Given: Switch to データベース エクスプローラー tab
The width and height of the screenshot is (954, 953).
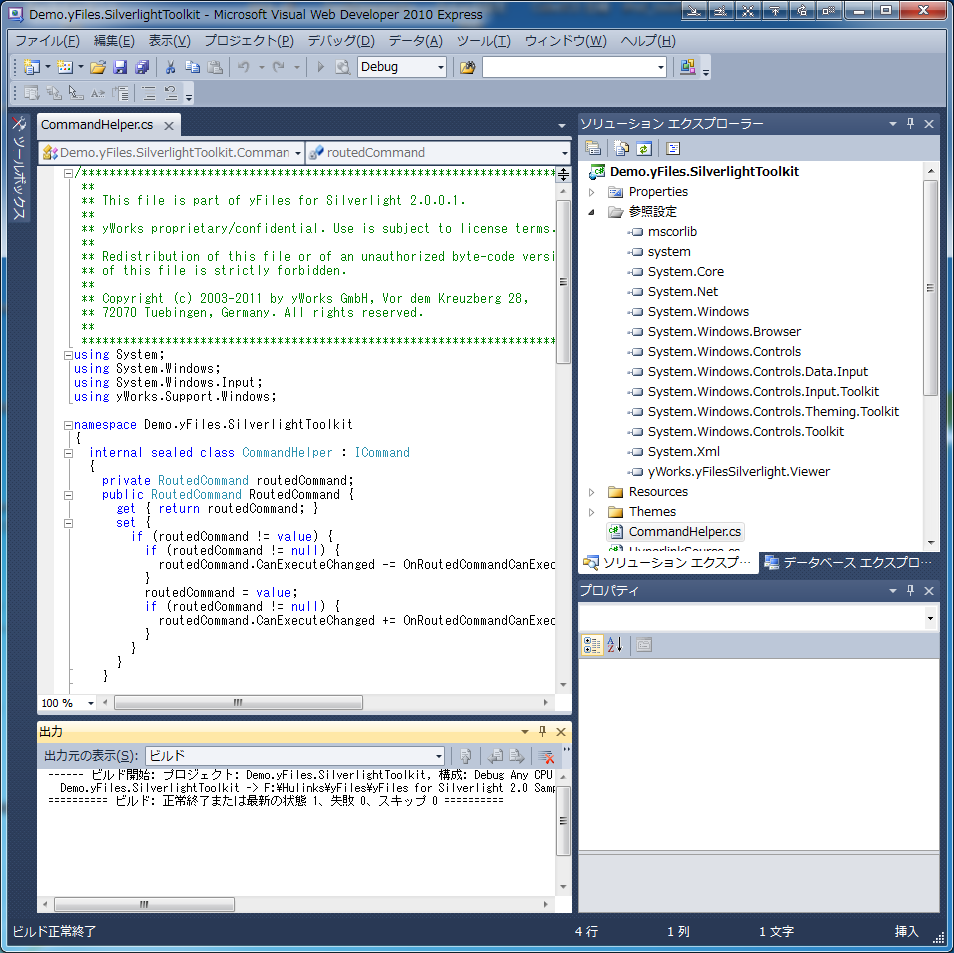Looking at the screenshot, I should point(849,562).
